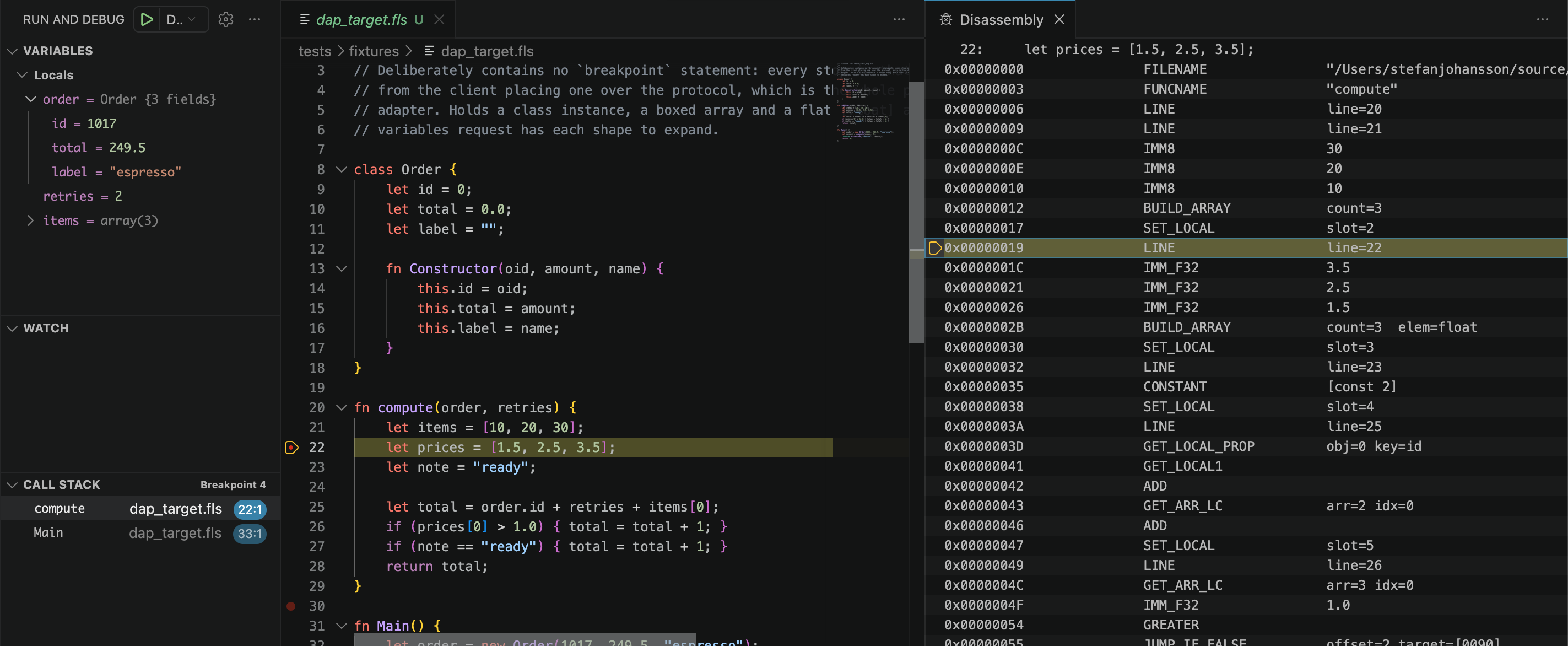1568x646 pixels.
Task: Expand the items array variable
Action: [x=31, y=220]
